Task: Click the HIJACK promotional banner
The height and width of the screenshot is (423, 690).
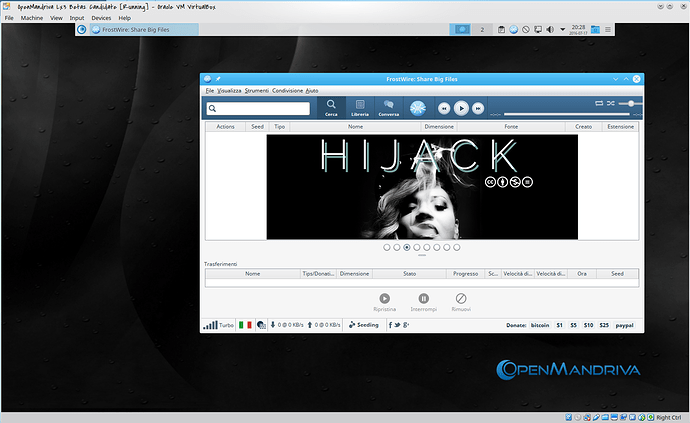Action: point(422,187)
